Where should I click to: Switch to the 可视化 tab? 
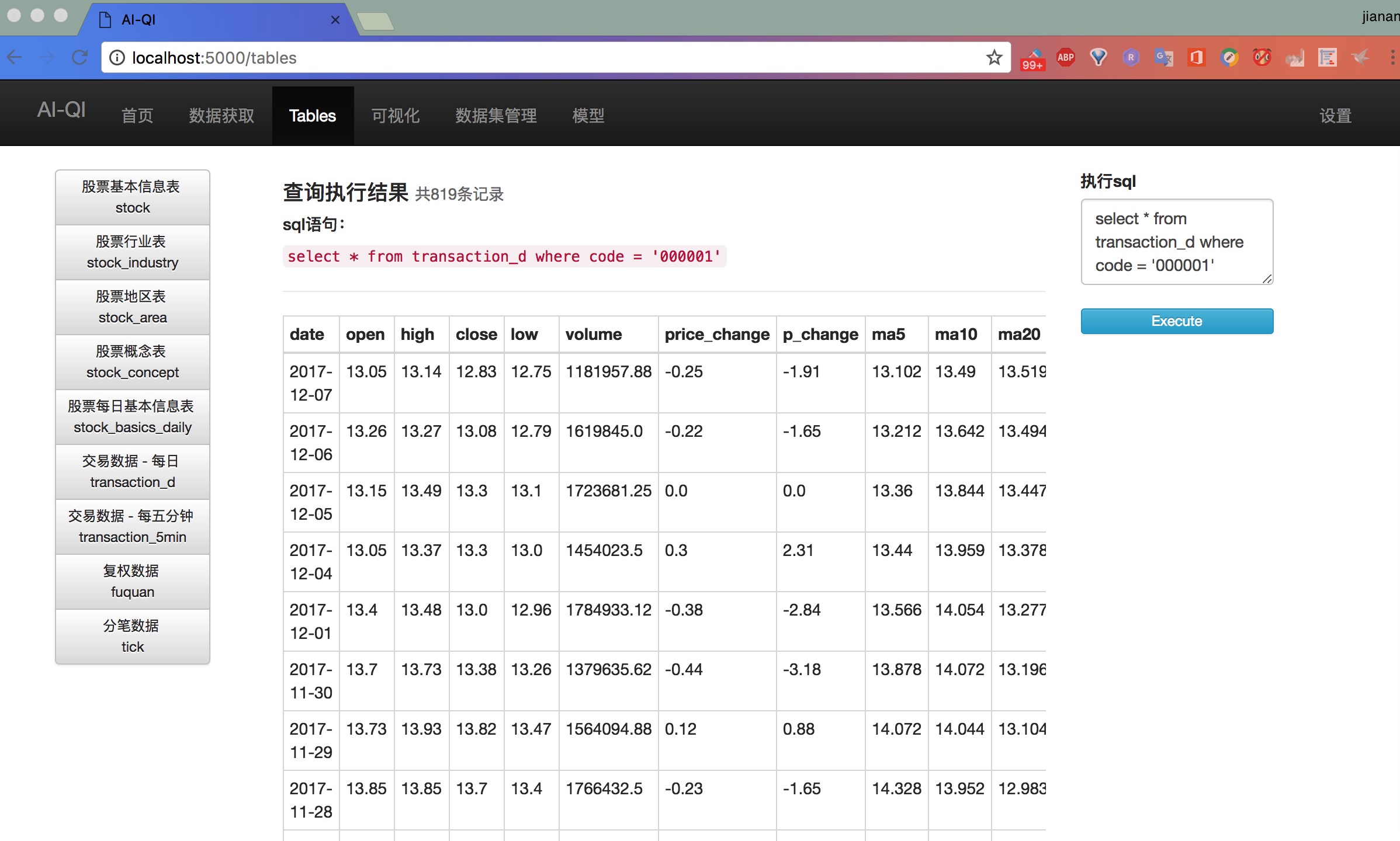coord(396,116)
